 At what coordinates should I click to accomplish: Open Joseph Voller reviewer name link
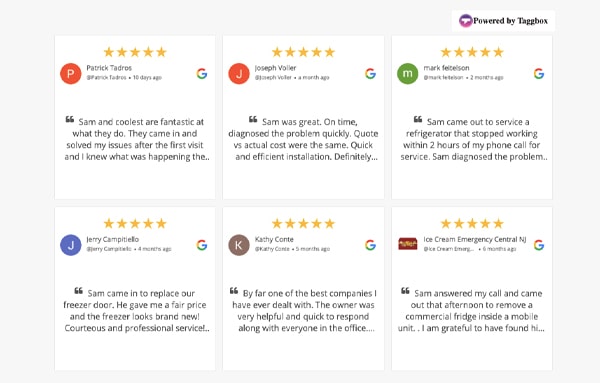276,68
